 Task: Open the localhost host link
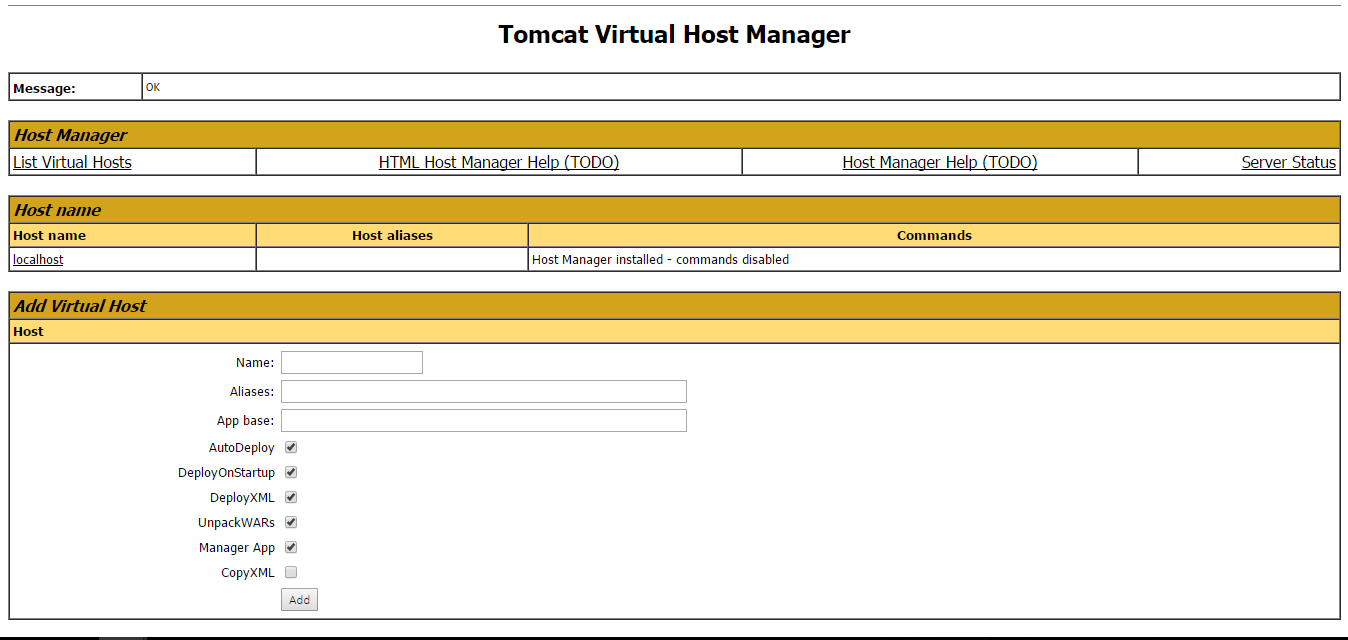click(x=38, y=259)
